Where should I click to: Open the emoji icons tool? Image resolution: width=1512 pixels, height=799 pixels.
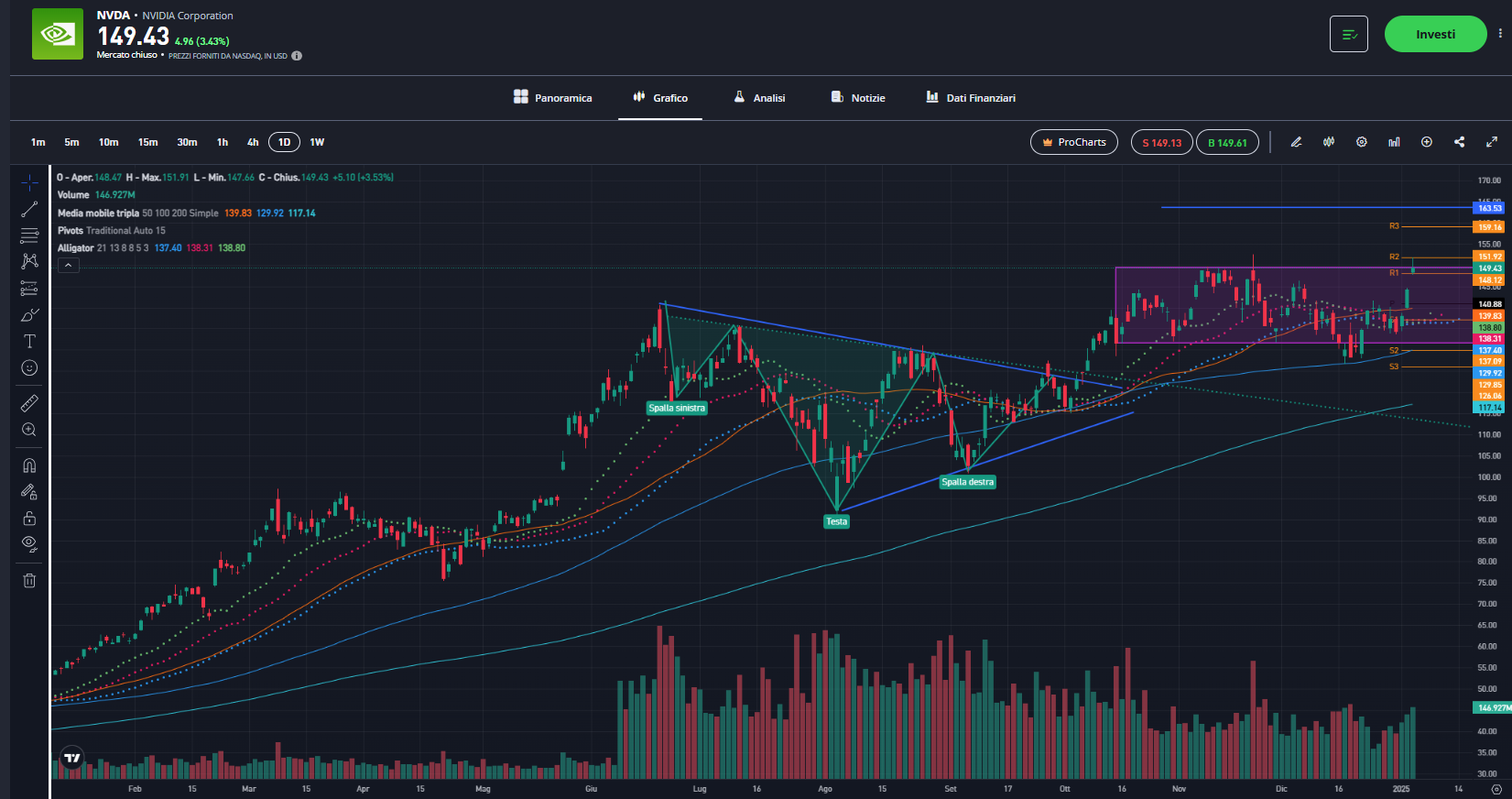pyautogui.click(x=29, y=368)
